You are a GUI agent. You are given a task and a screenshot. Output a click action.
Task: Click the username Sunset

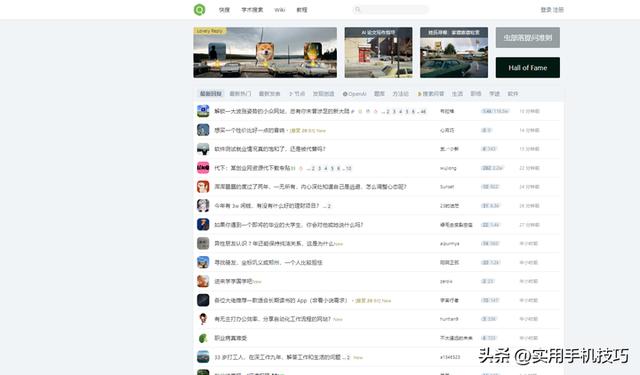coord(447,187)
